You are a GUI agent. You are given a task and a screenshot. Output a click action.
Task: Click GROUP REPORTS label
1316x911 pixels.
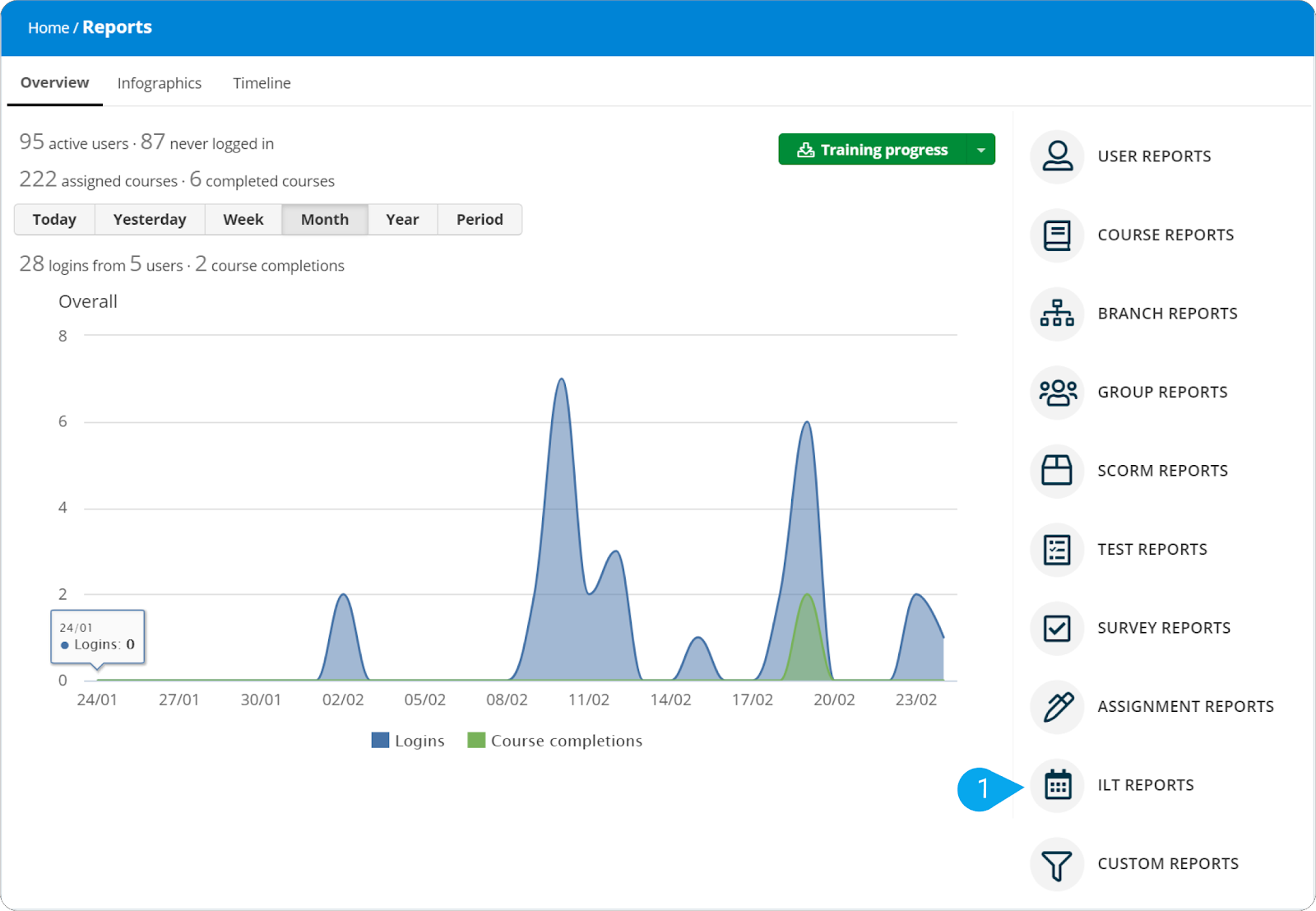(x=1162, y=393)
